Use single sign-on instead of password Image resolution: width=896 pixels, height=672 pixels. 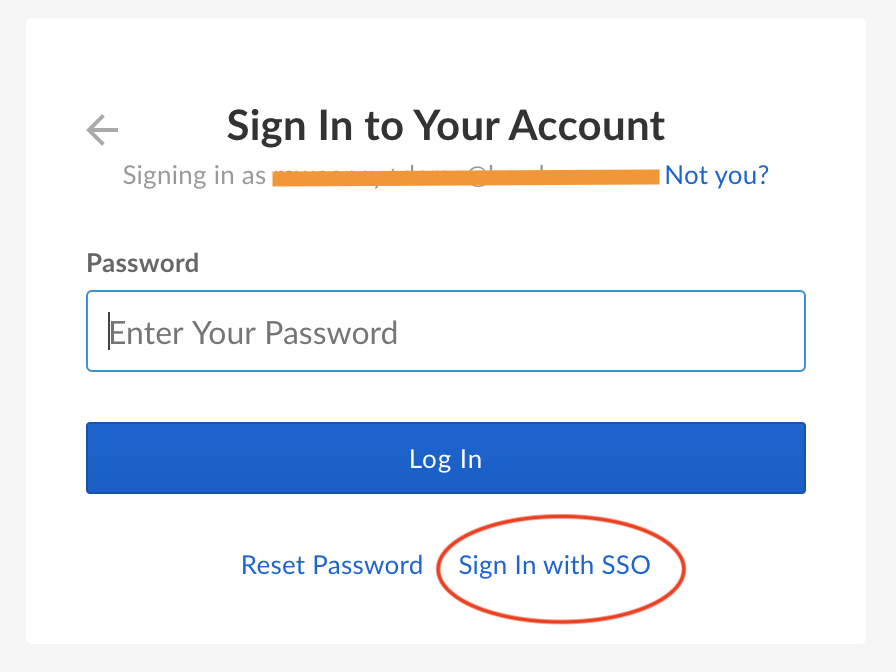point(554,565)
